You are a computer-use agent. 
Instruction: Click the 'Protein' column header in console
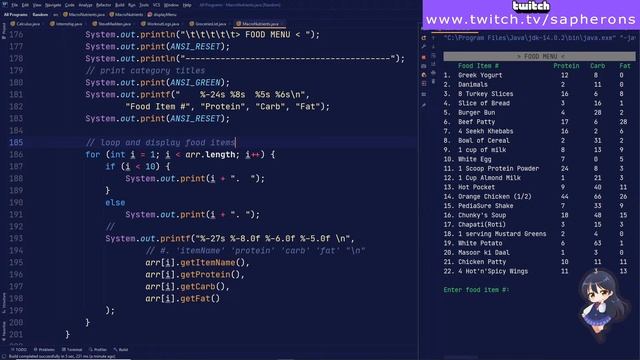[566, 66]
